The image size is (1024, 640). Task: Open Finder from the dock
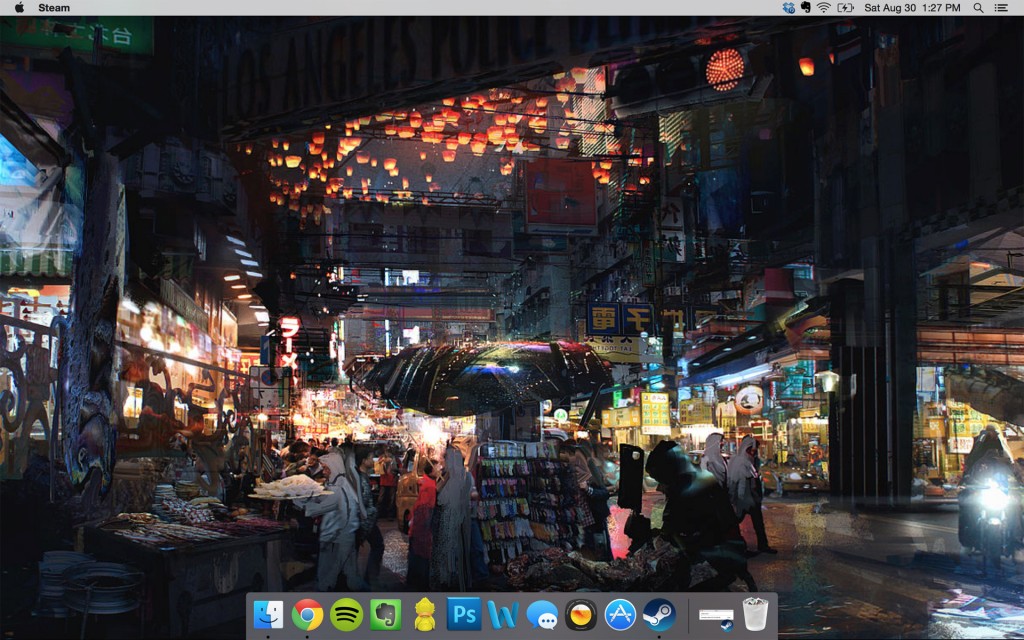click(x=268, y=615)
